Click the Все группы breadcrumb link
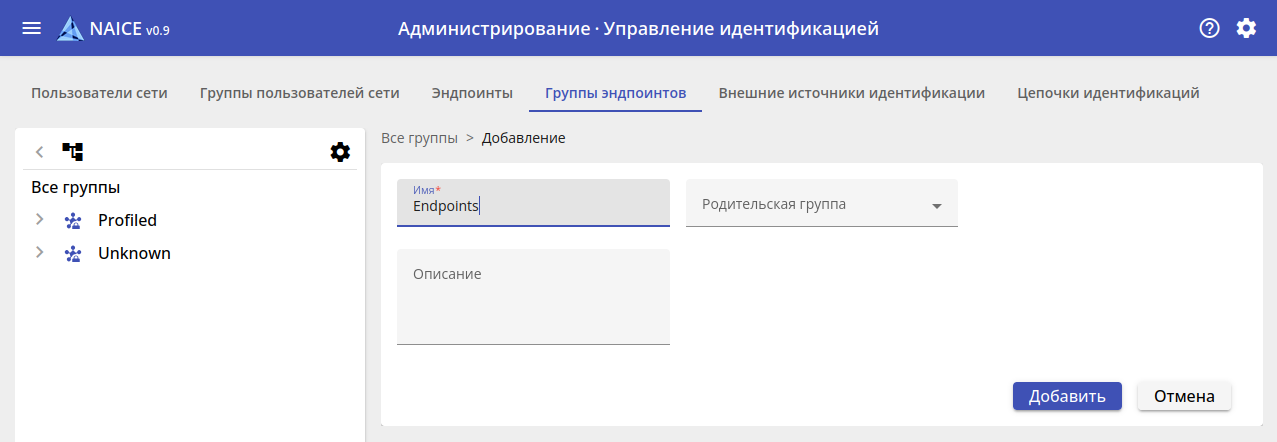This screenshot has width=1277, height=442. pyautogui.click(x=419, y=138)
